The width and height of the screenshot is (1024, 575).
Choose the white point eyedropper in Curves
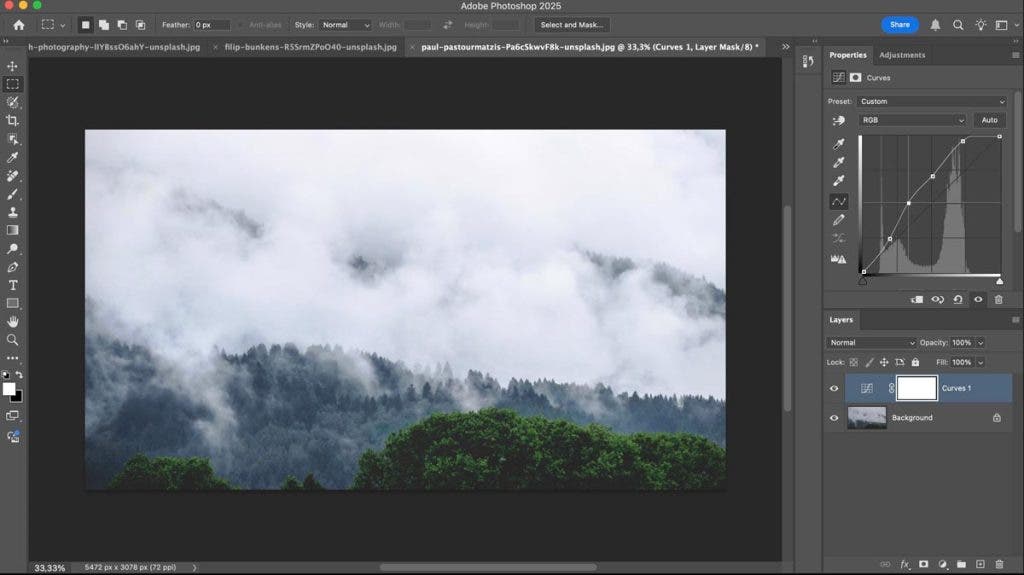coord(839,180)
